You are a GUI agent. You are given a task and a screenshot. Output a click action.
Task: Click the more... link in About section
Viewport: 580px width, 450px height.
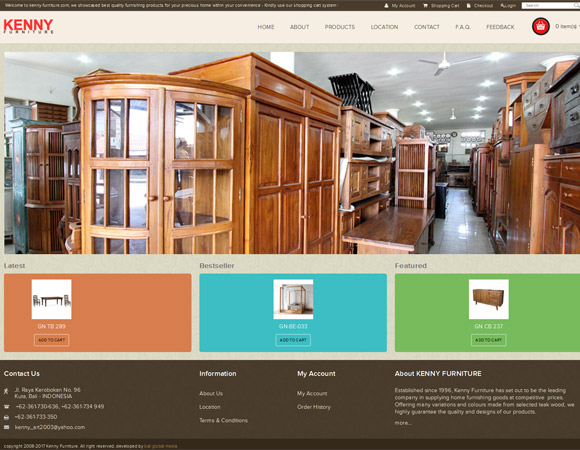point(403,423)
